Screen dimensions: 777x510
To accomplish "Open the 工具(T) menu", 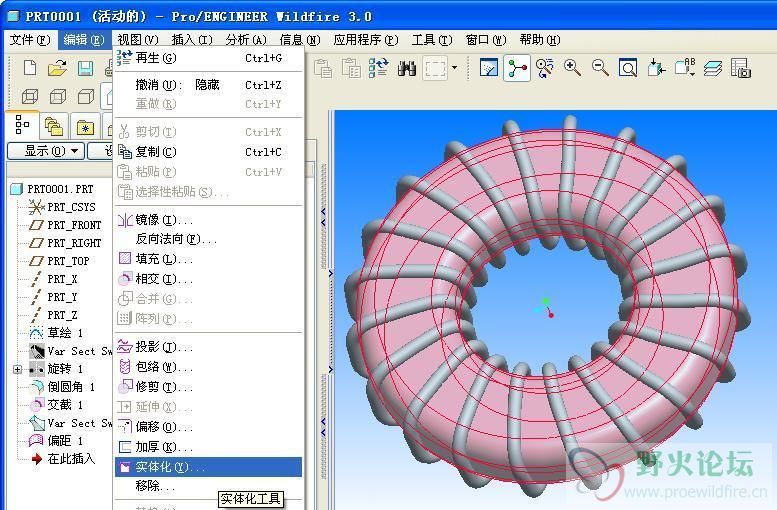I will pyautogui.click(x=432, y=40).
